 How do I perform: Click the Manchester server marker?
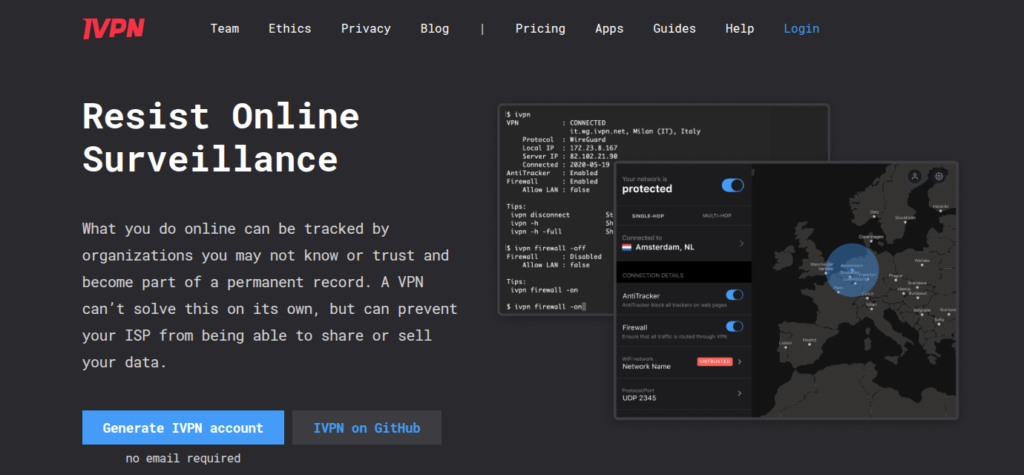(822, 265)
